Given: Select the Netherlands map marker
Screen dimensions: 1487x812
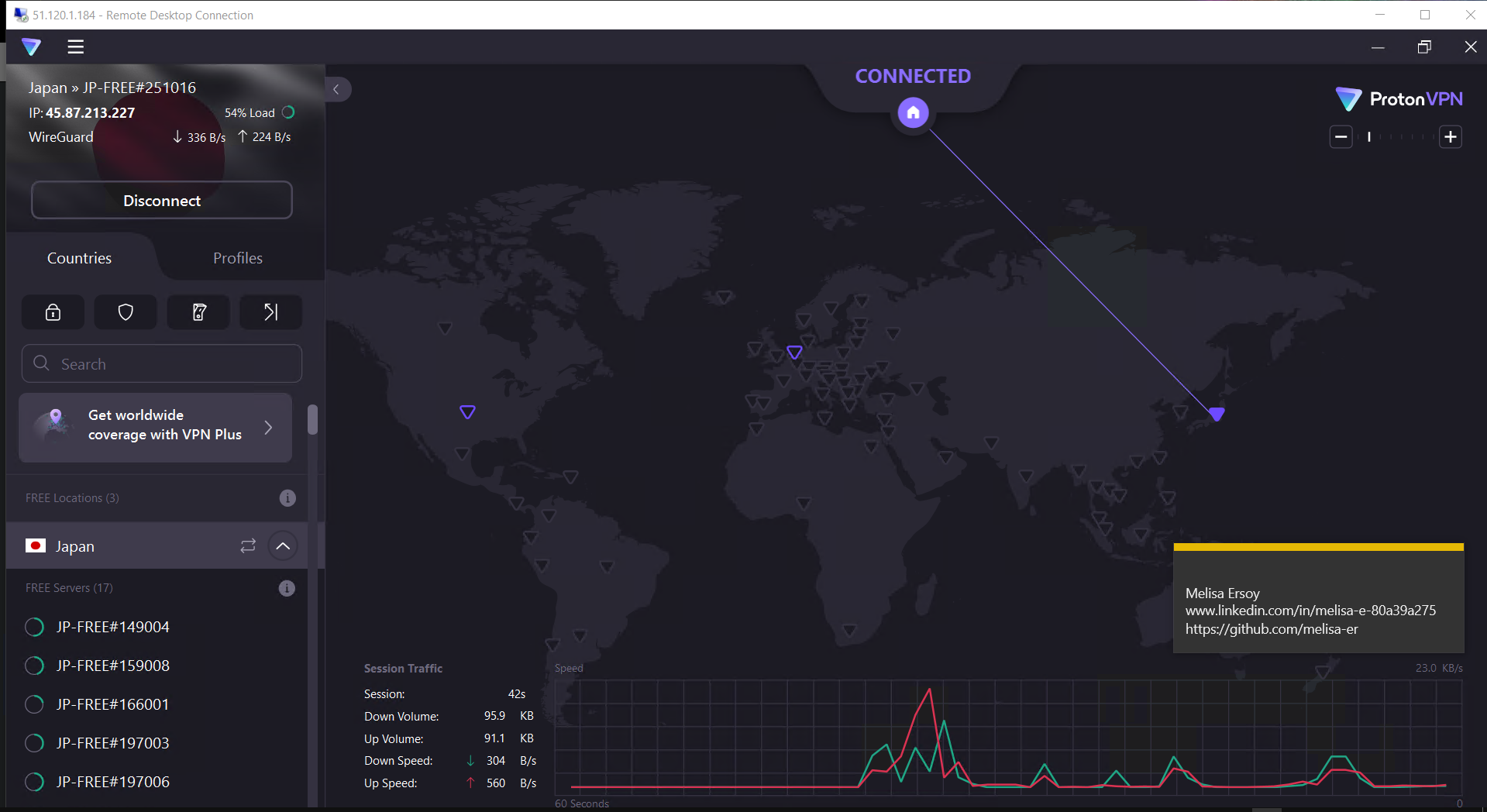Looking at the screenshot, I should 794,353.
